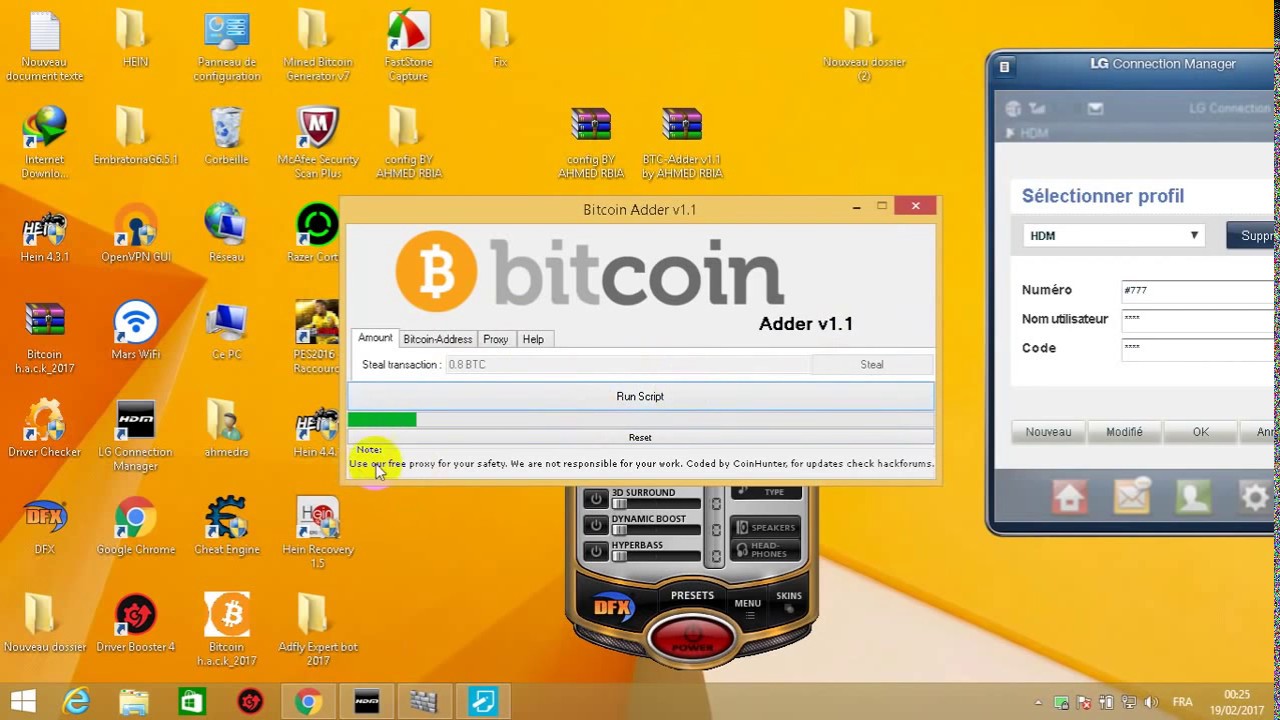Click the Bitcoin logo in the Adder window

435,271
